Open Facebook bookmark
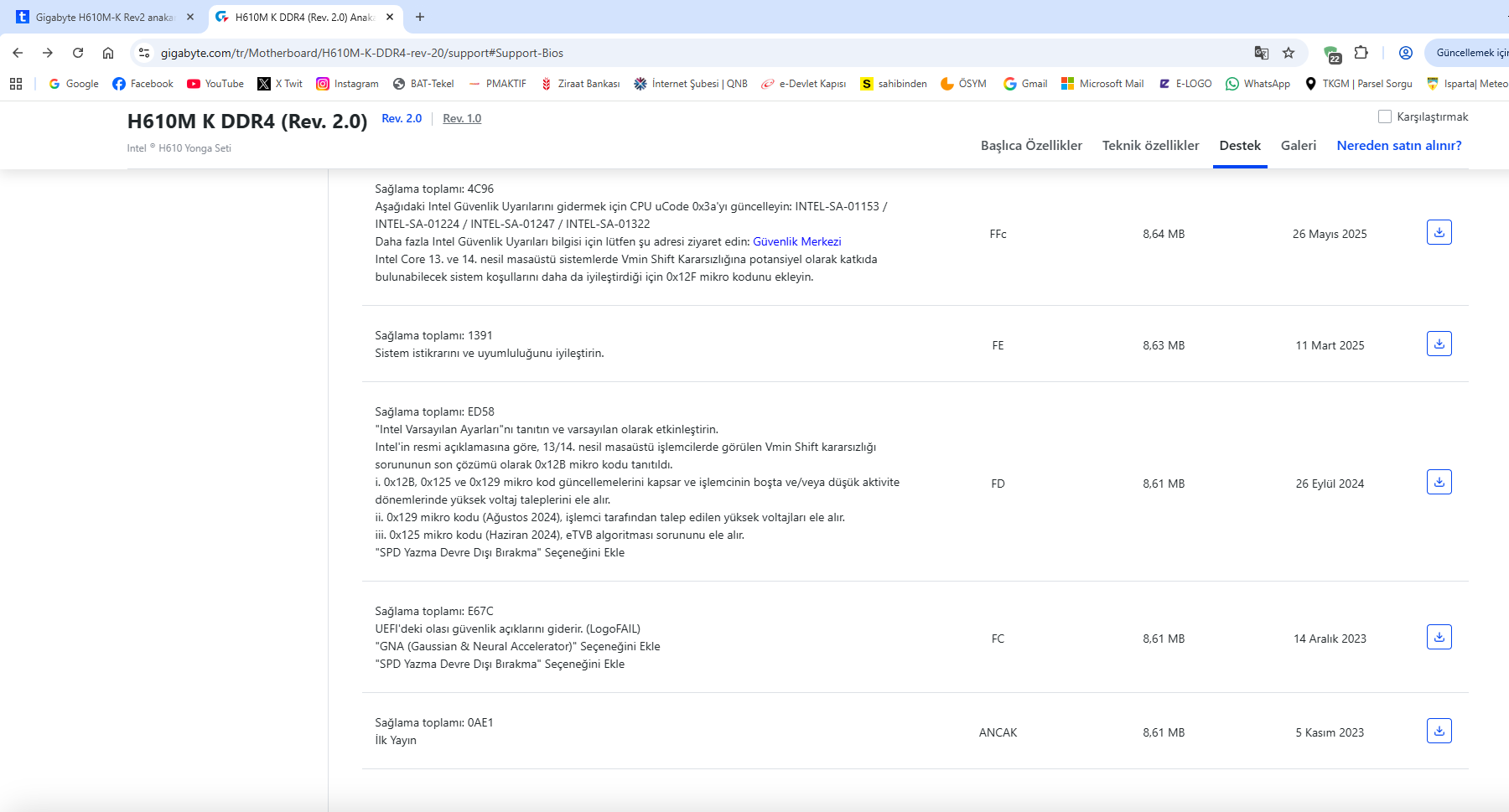The height and width of the screenshot is (812, 1509). point(143,84)
